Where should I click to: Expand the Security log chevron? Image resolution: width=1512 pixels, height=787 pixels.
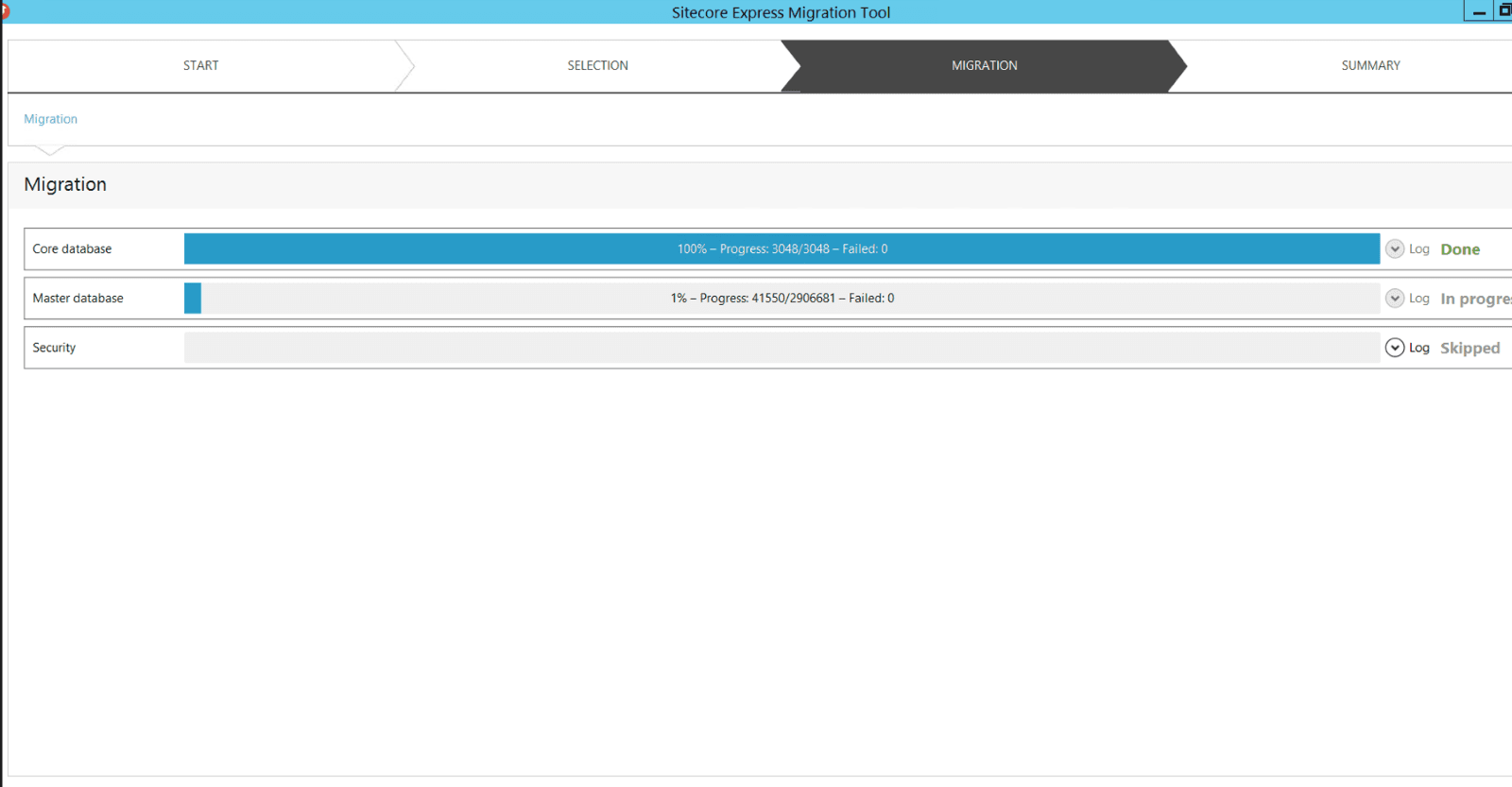point(1395,348)
